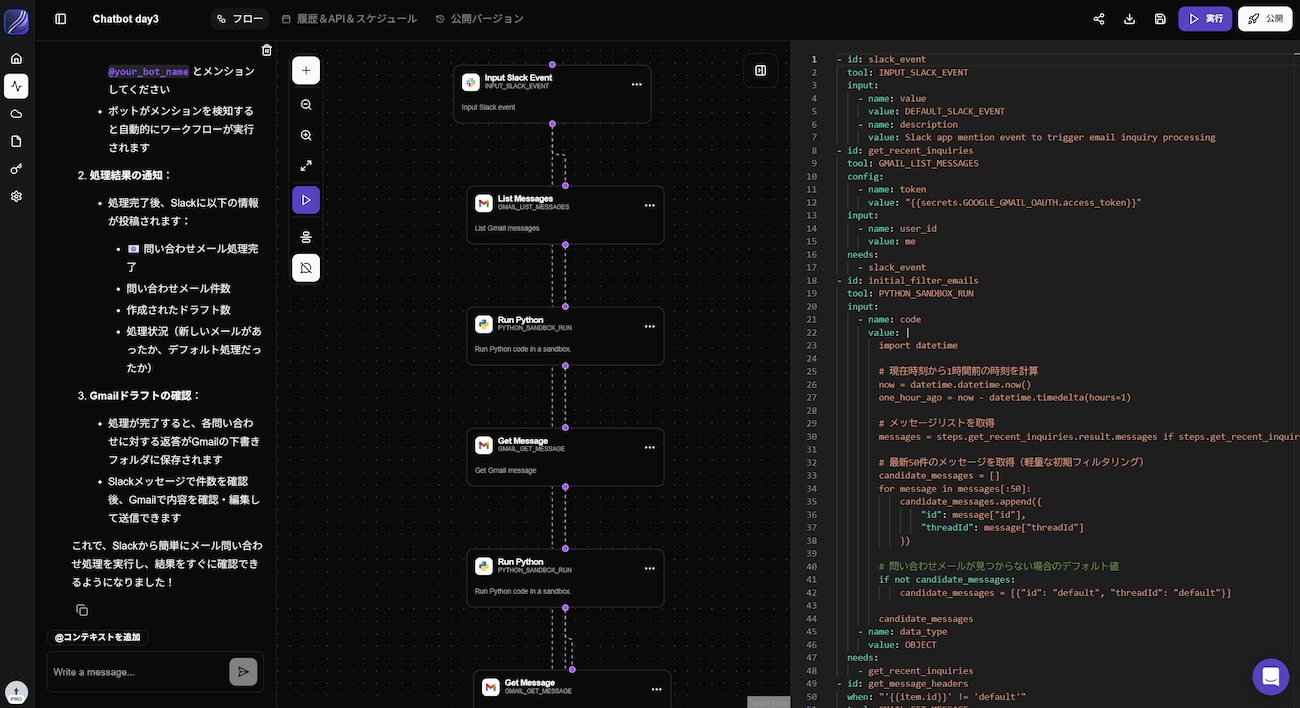
Task: Fit the flow canvas to view
Action: click(306, 166)
